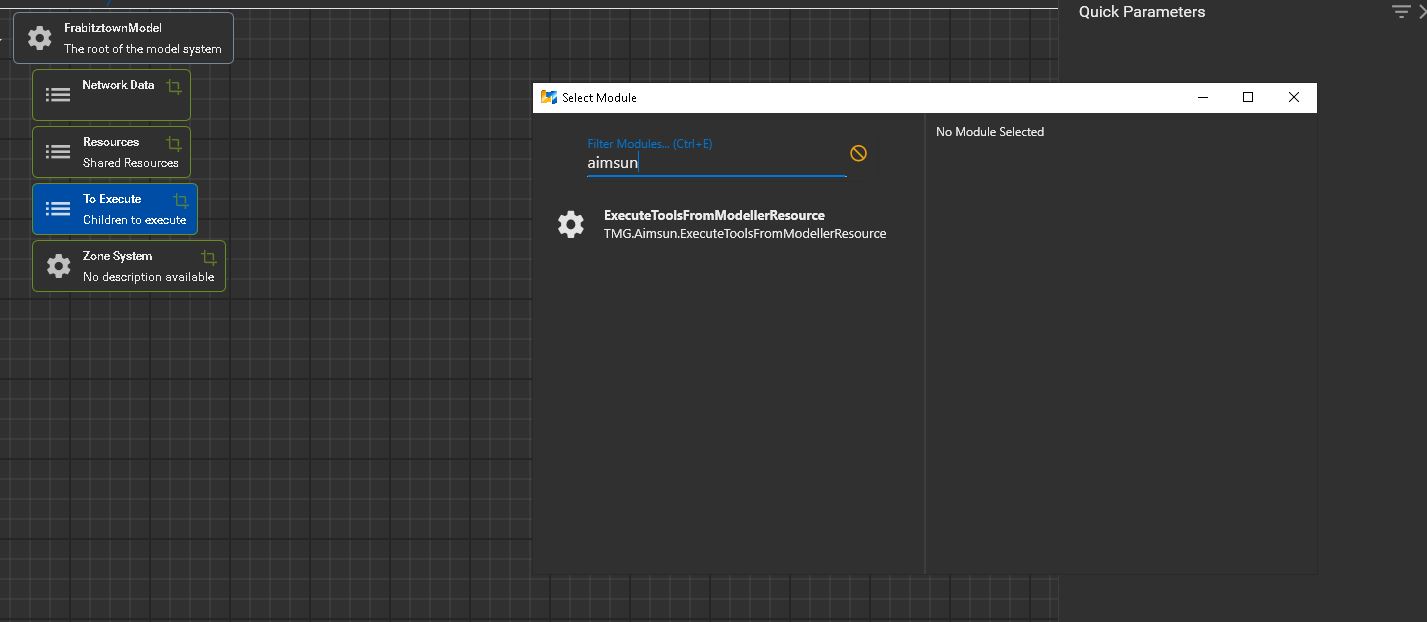The image size is (1427, 622).
Task: Click the Network Data list icon
Action: pos(58,95)
